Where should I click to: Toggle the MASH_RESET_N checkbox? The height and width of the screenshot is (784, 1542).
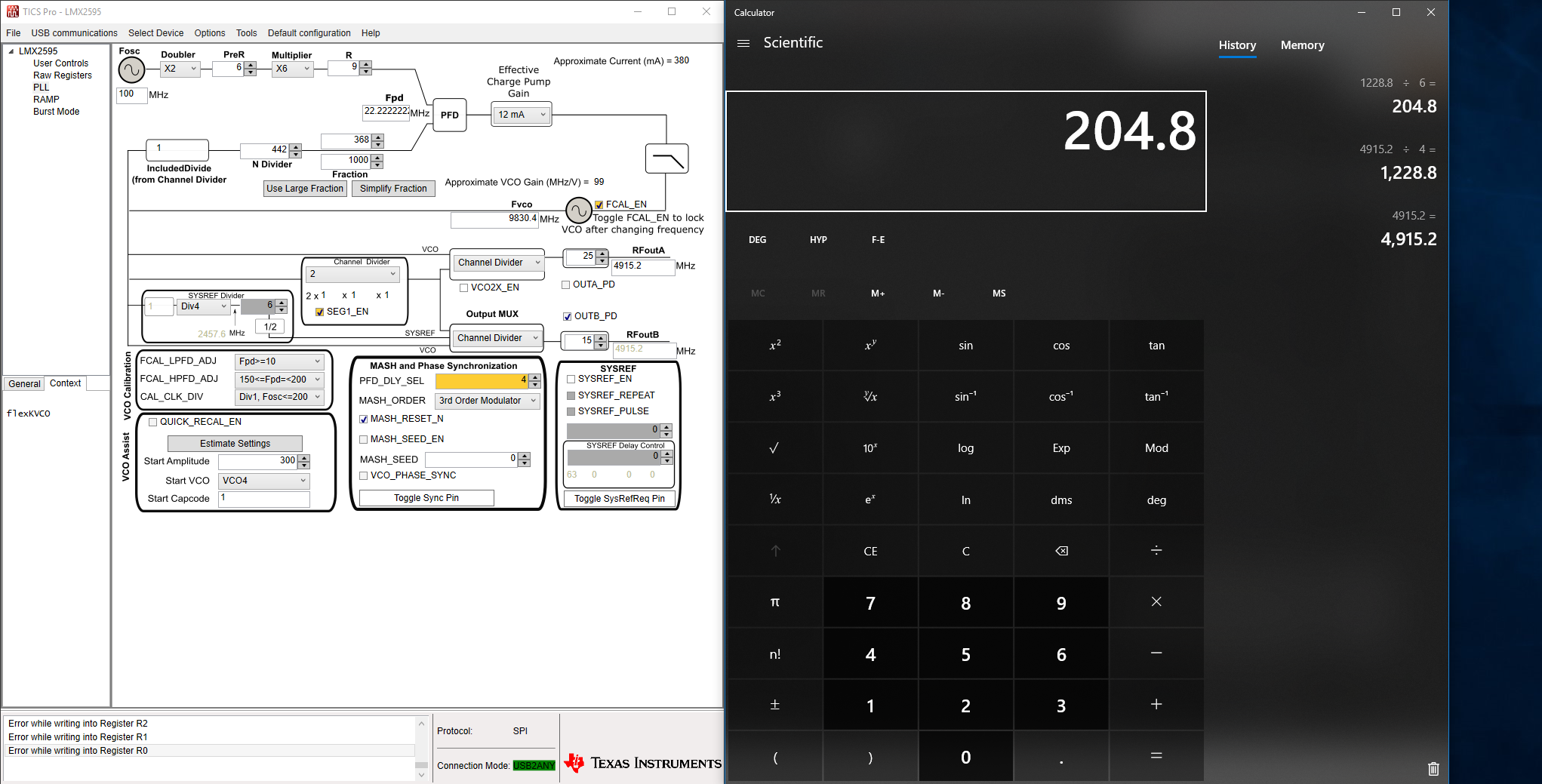[x=364, y=419]
